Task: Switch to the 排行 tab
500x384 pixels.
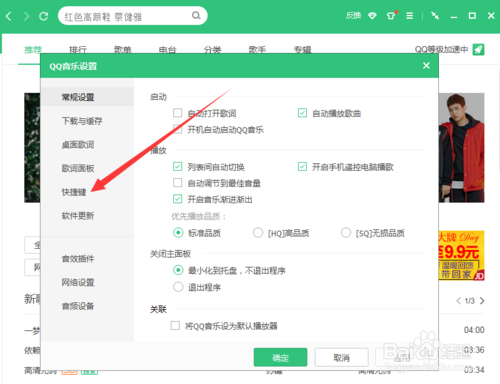Action: (x=78, y=50)
